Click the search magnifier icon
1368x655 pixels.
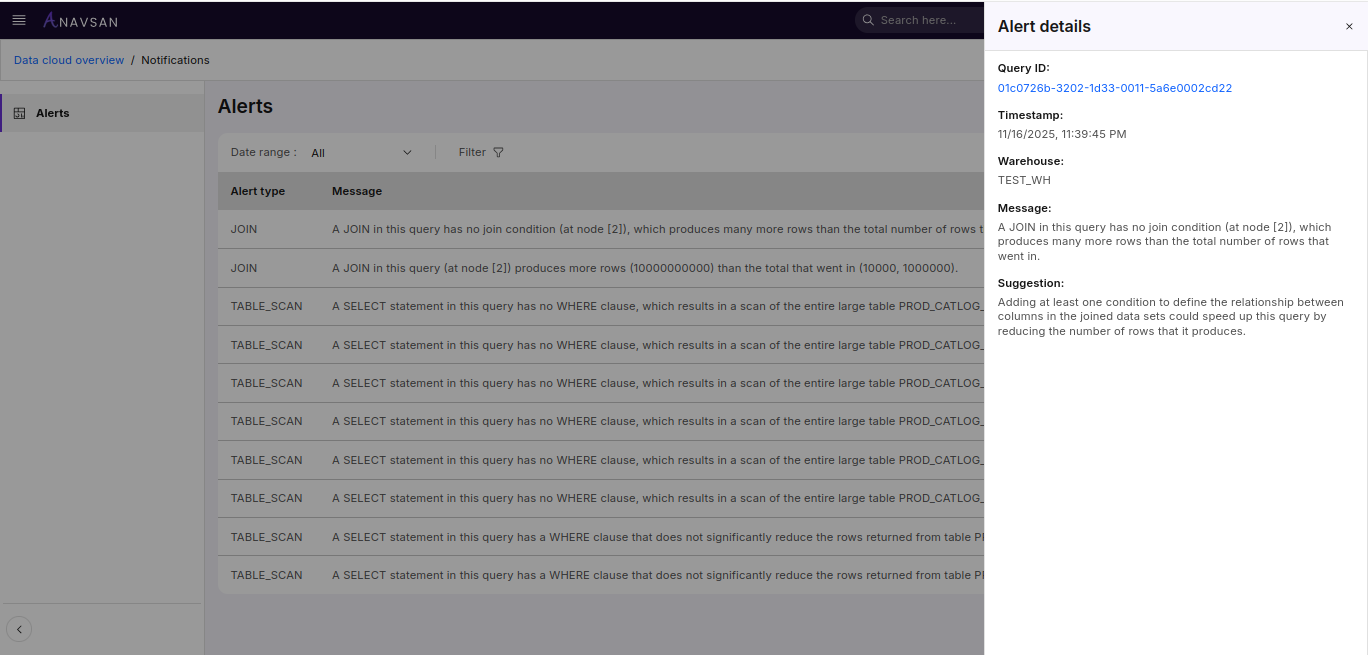pos(868,20)
